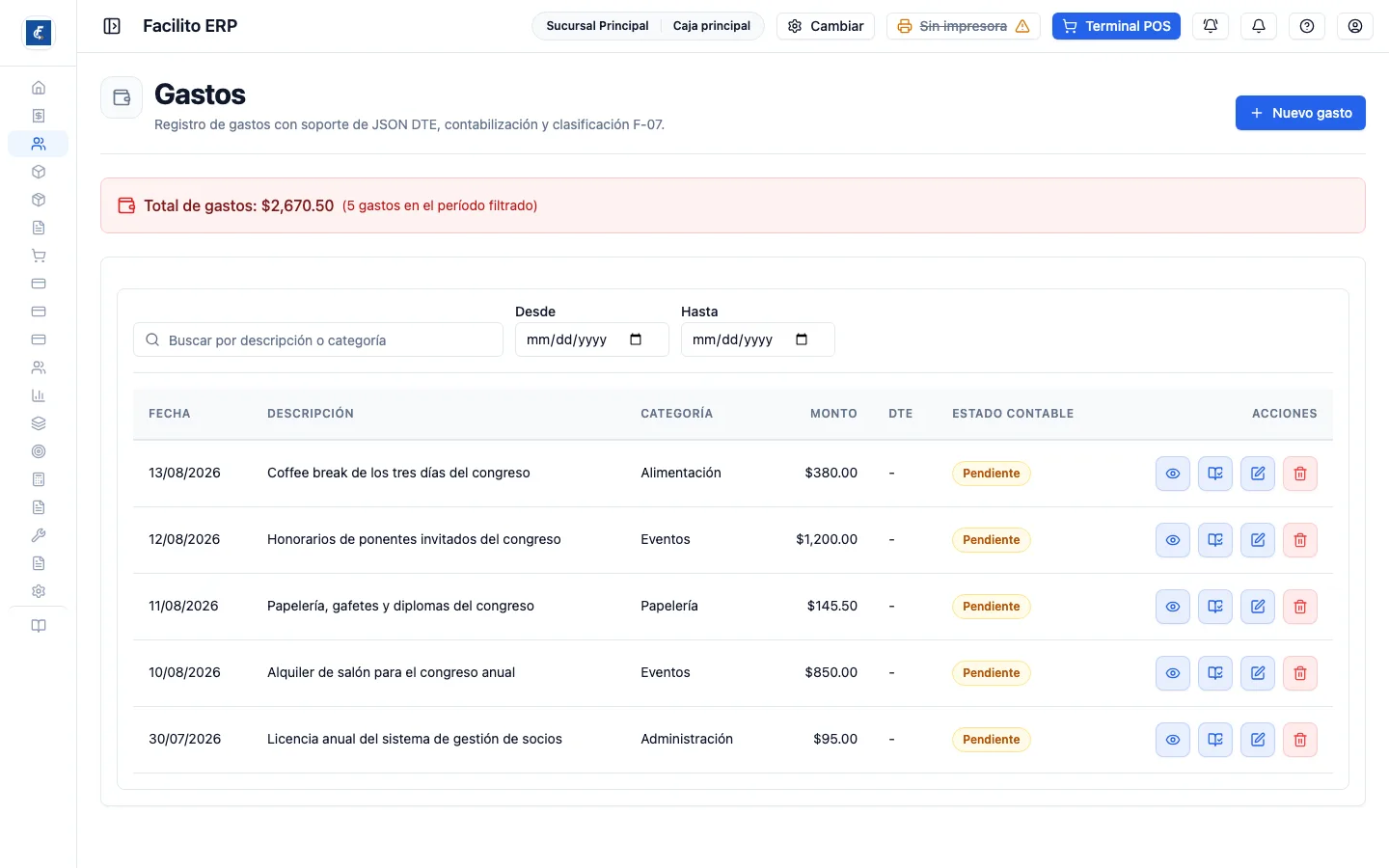This screenshot has width=1389, height=868.
Task: Edit the Papelería, gafetes expense
Action: tap(1258, 607)
